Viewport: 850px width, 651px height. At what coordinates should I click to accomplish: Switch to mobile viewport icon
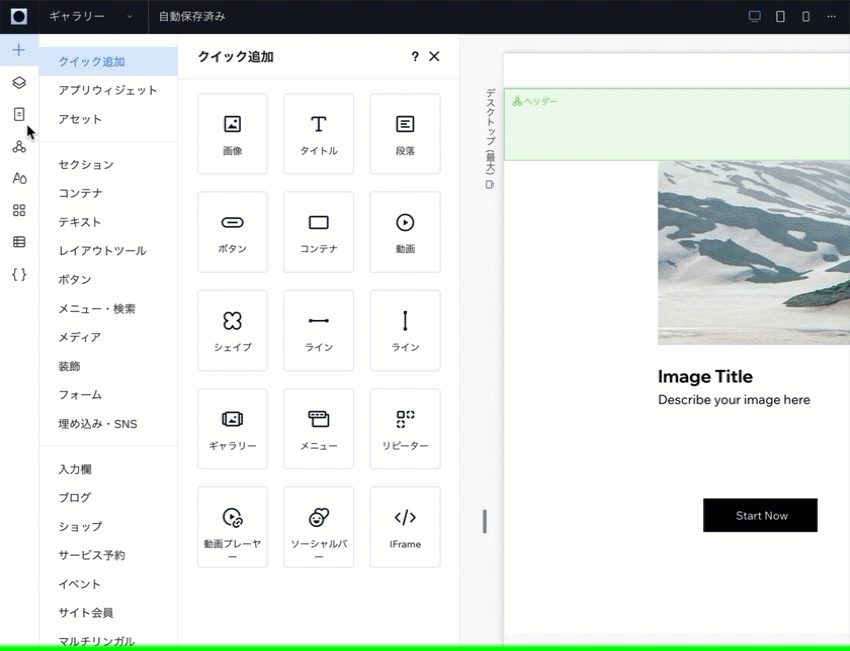[x=806, y=17]
